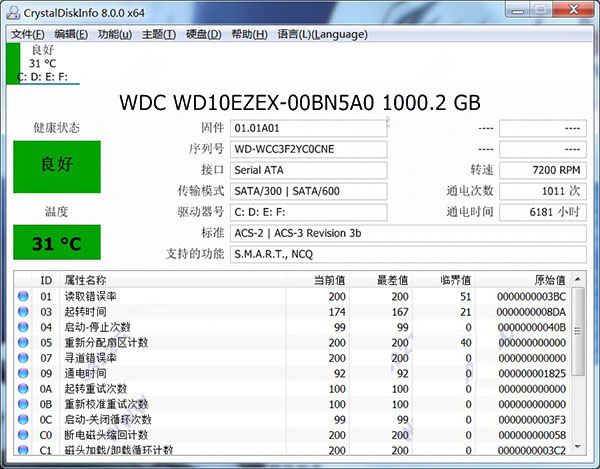Select the 读取错误率 attribute row
Viewport: 600px width, 469px height.
293,296
